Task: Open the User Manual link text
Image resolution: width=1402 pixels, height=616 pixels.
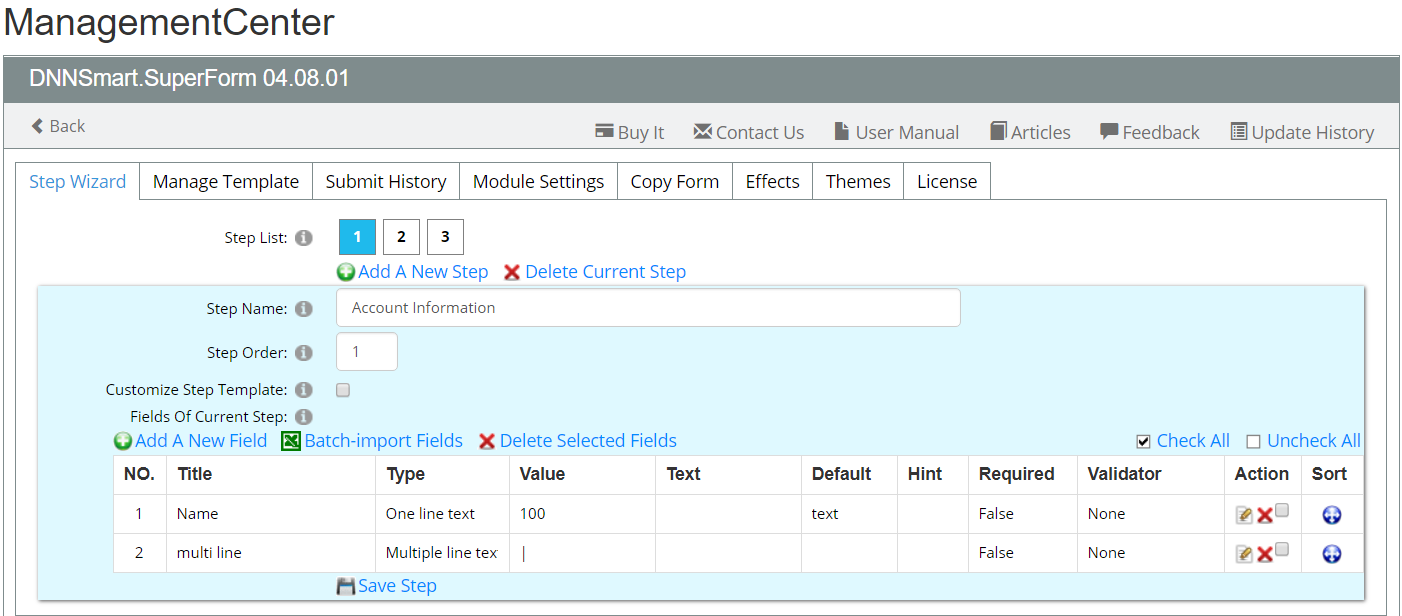Action: 907,133
